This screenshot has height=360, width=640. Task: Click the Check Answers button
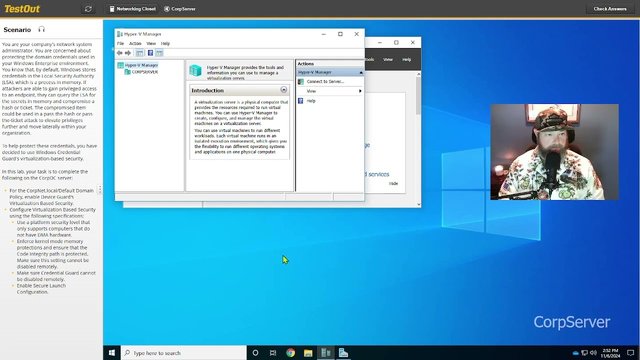[x=610, y=9]
